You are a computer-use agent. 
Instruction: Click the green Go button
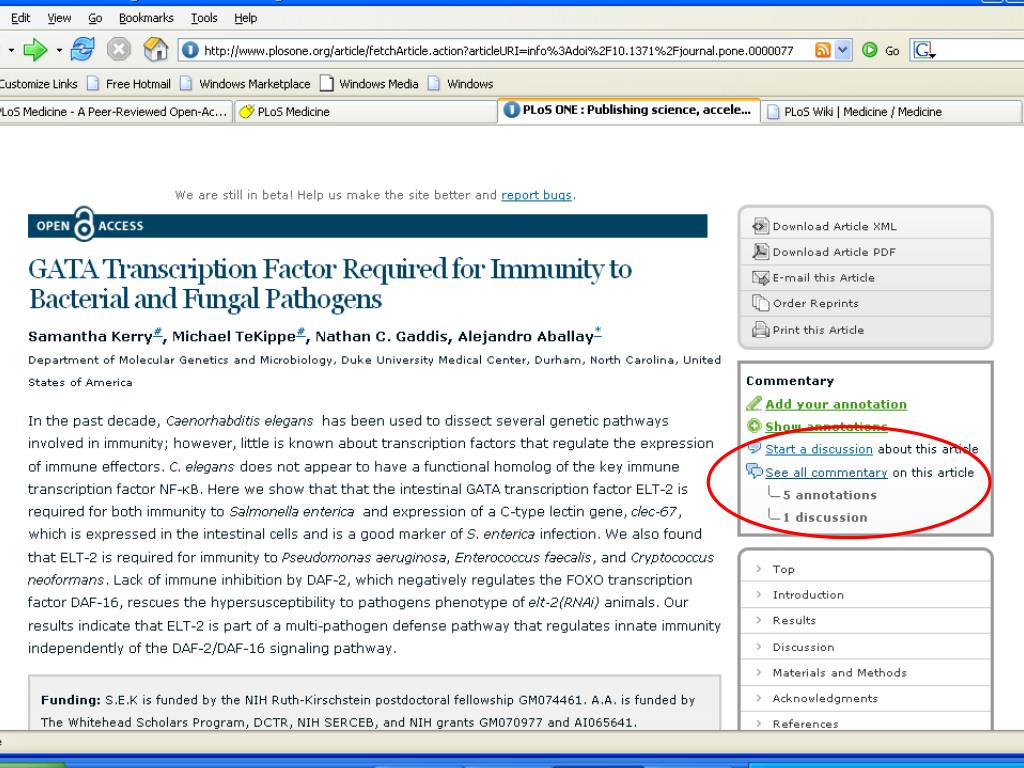tap(880, 50)
